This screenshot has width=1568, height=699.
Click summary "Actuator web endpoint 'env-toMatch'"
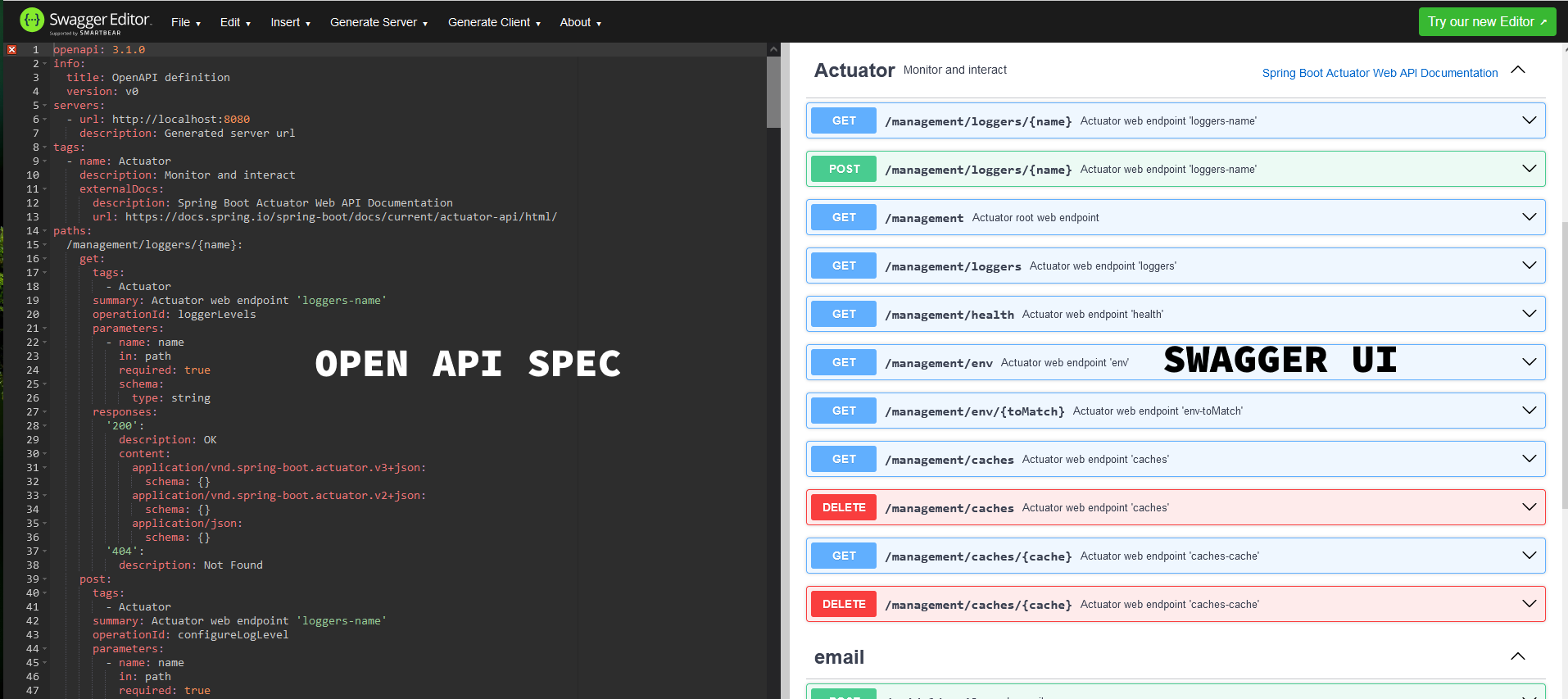coord(1158,411)
